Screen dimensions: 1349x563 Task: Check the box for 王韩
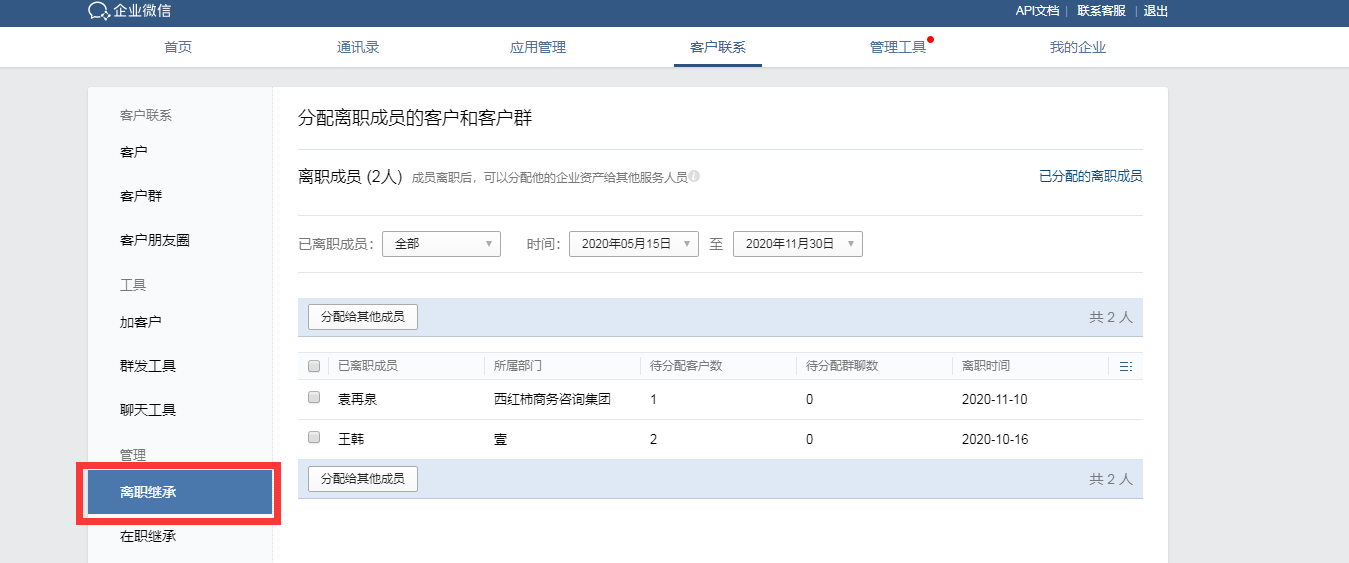[314, 438]
